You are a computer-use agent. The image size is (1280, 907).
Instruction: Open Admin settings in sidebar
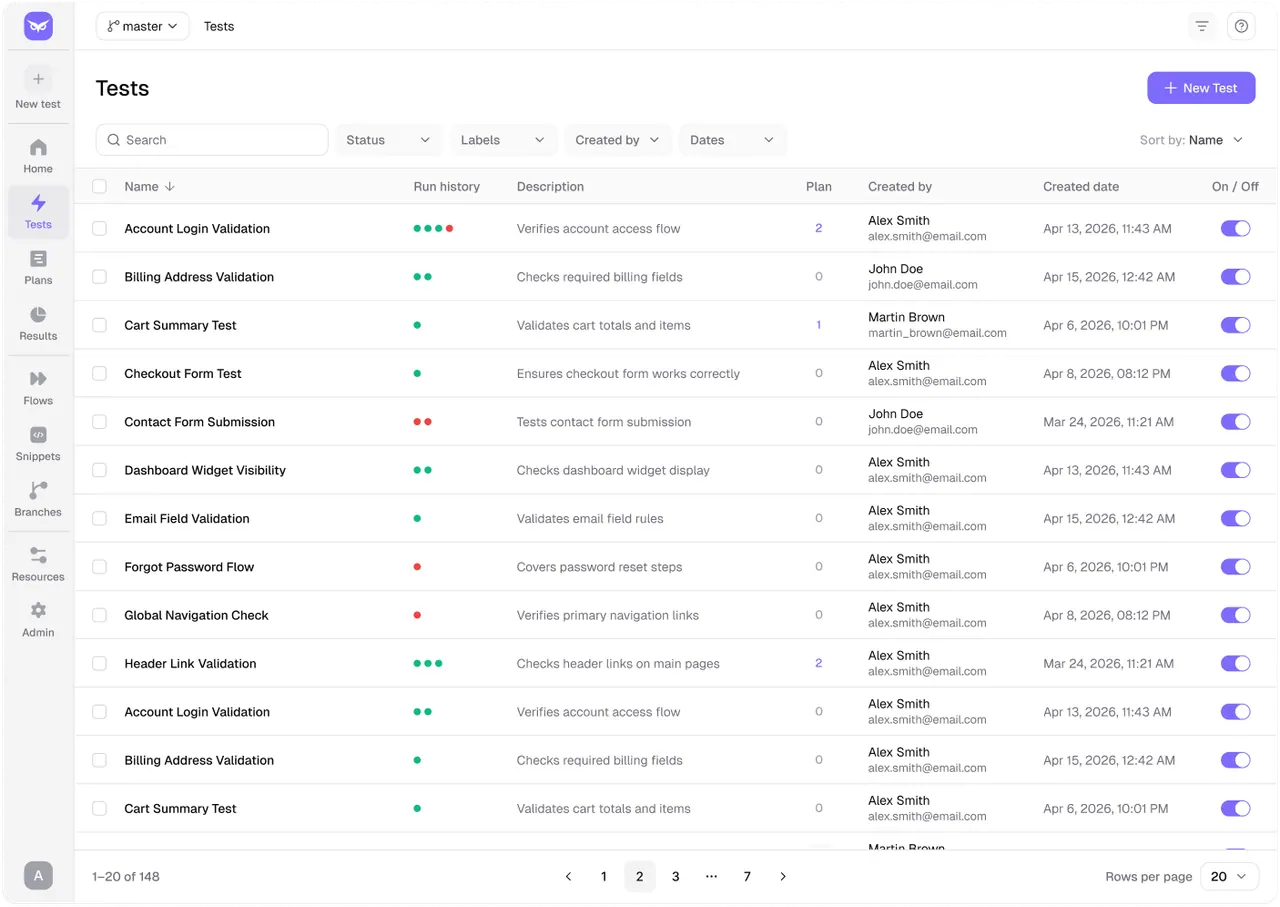38,619
